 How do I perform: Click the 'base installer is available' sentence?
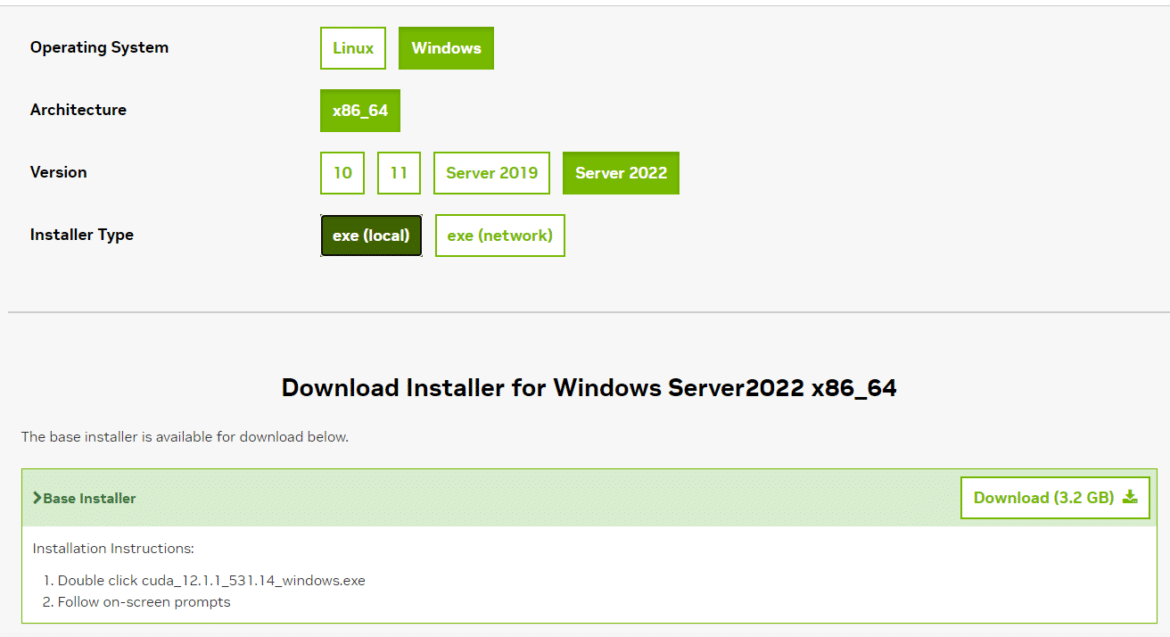185,437
